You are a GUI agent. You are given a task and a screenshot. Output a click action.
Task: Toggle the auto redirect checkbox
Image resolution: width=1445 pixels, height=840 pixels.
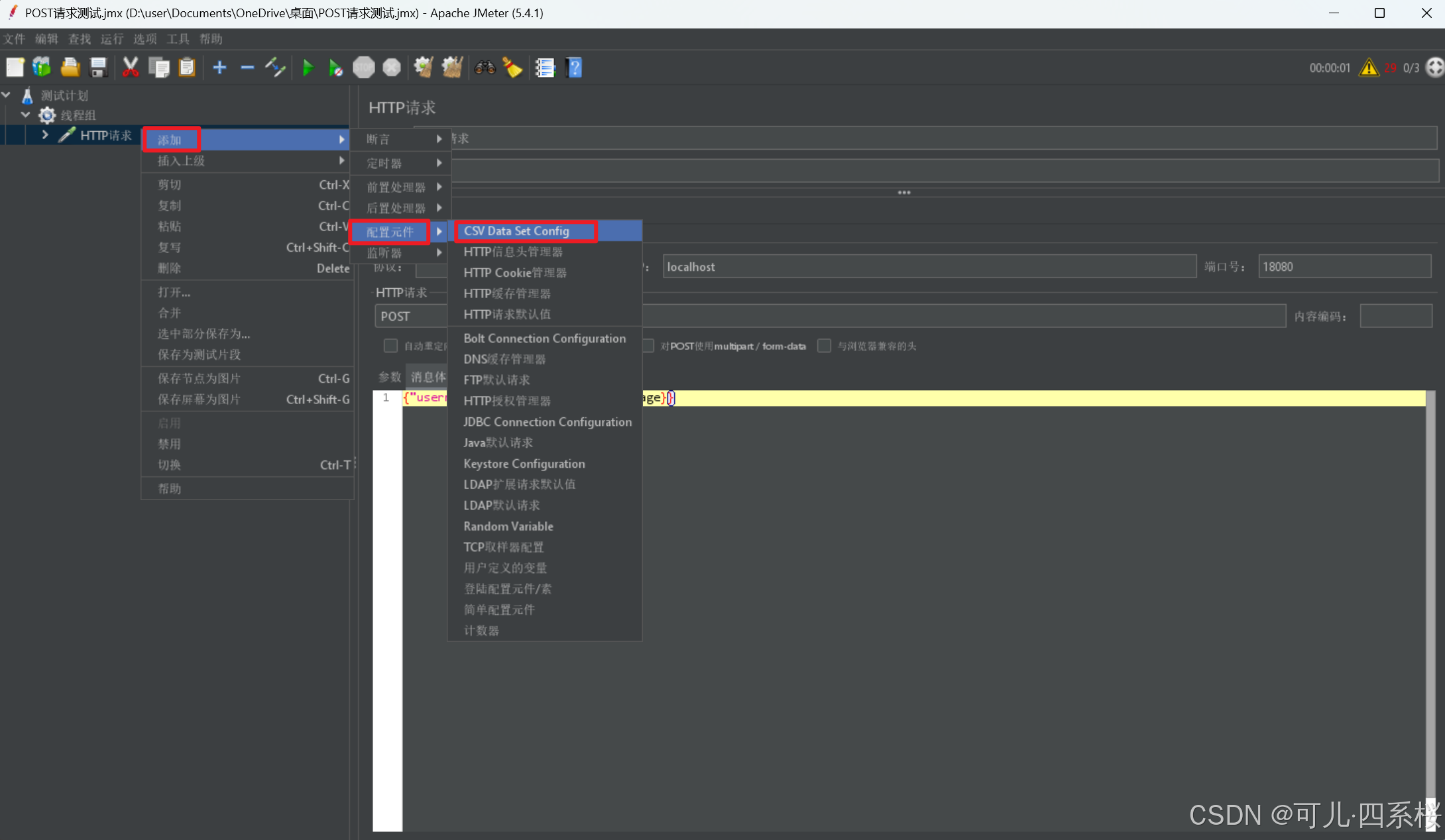pyautogui.click(x=390, y=346)
